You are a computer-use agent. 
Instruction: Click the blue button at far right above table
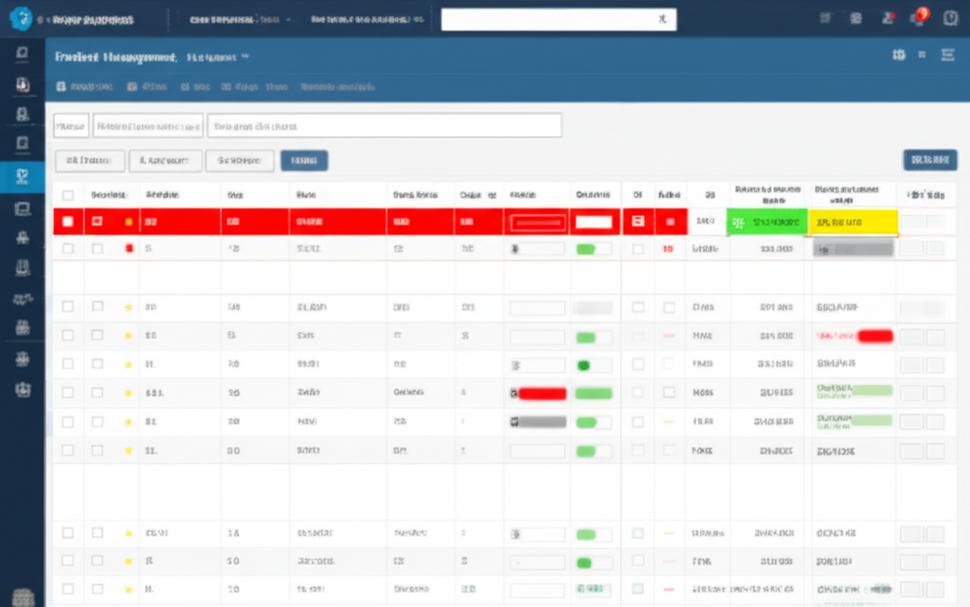(x=929, y=160)
